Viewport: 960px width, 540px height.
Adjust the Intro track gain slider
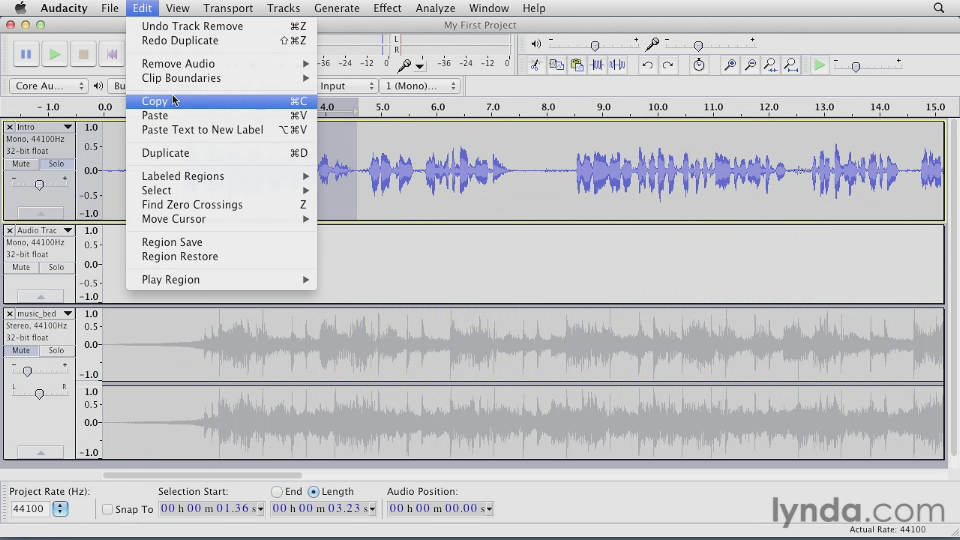tap(39, 184)
